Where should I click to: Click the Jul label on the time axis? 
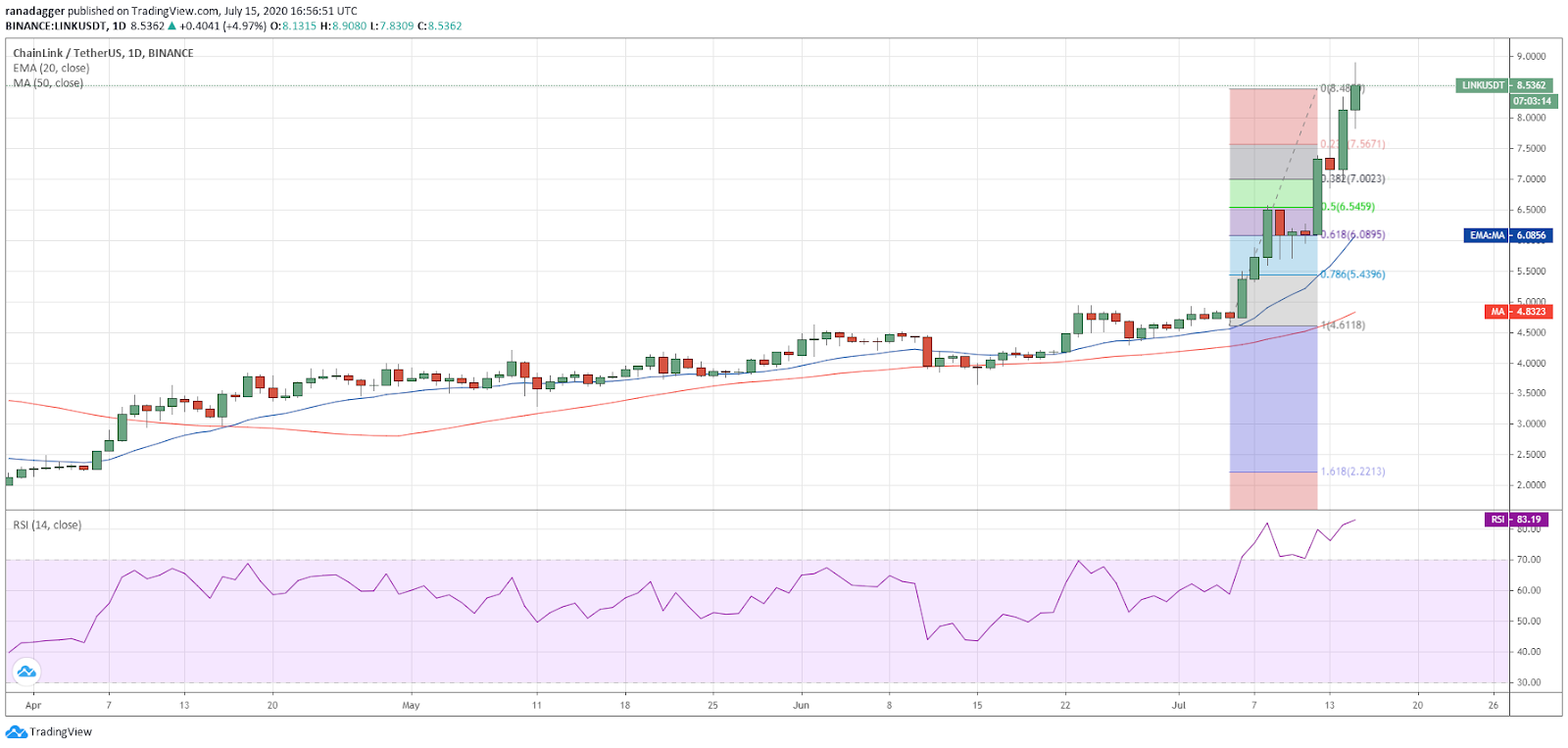(x=1179, y=706)
